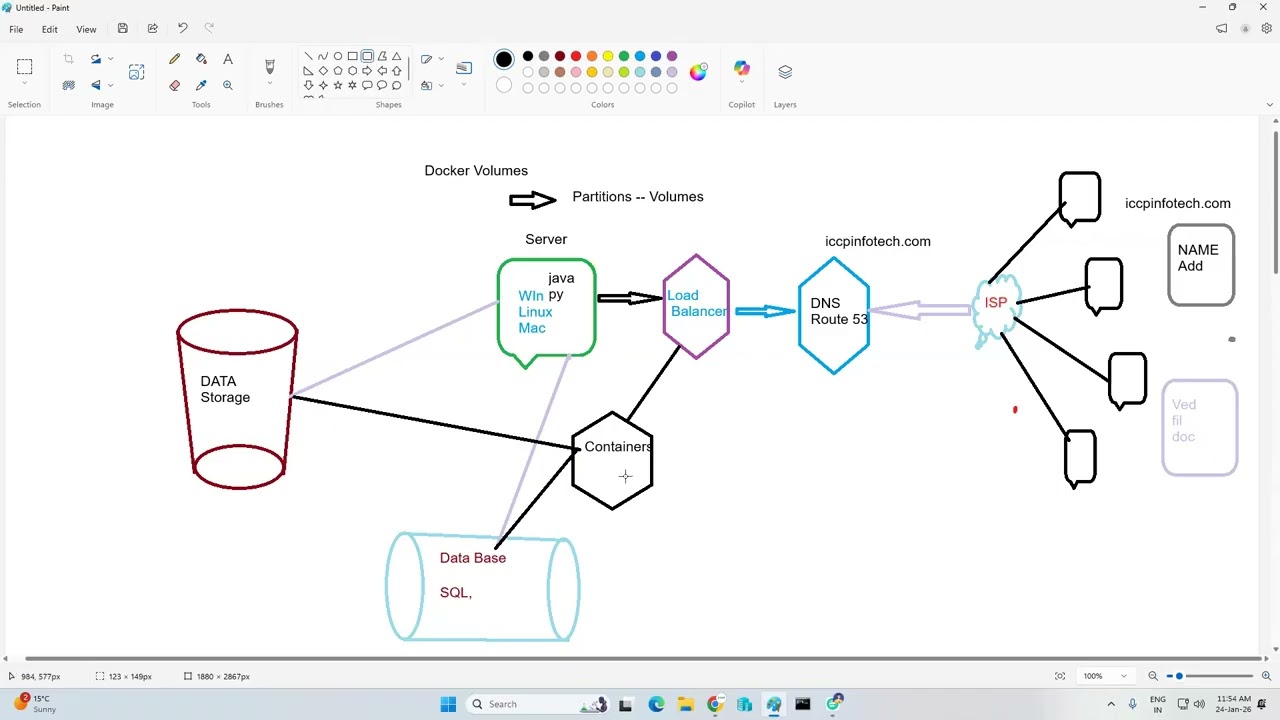This screenshot has width=1280, height=720.
Task: Open the Copilot icon in ribbon
Action: tap(742, 68)
